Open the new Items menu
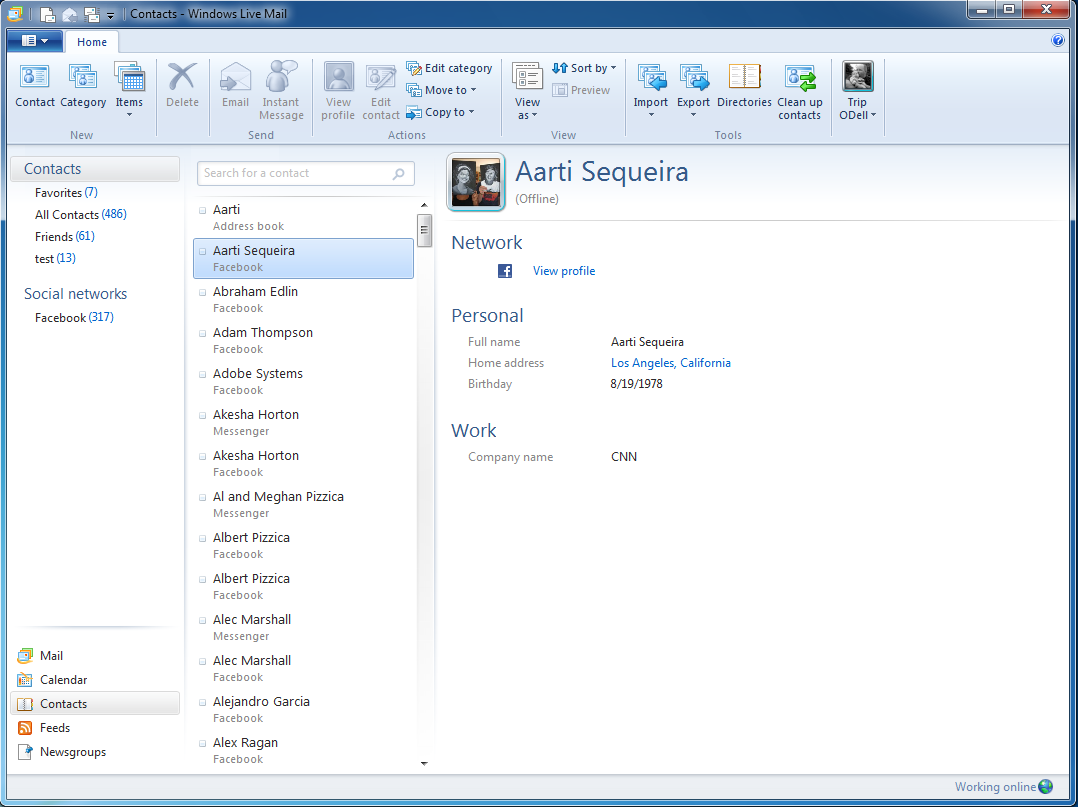Screen dimensions: 1078x807 click(x=129, y=89)
